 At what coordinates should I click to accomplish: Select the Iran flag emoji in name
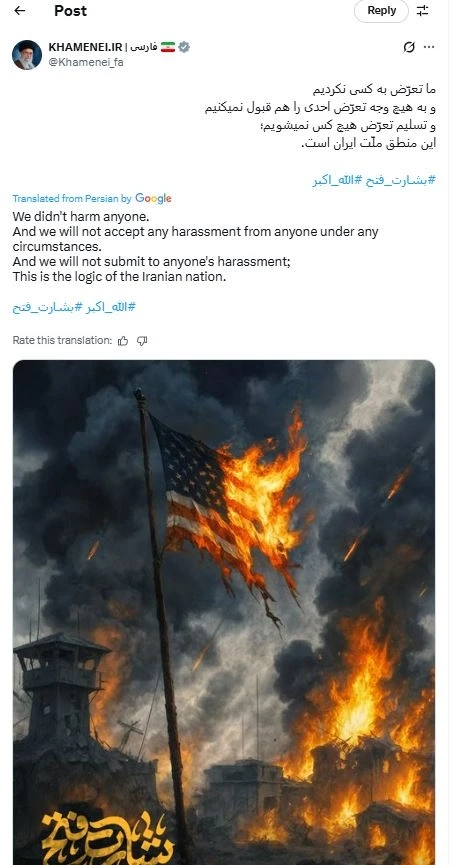[x=168, y=47]
